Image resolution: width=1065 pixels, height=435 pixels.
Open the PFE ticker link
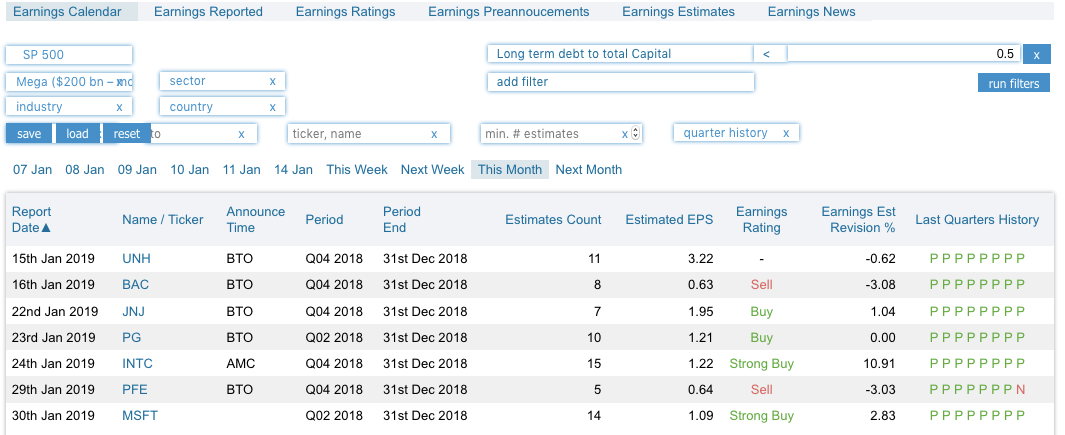134,389
